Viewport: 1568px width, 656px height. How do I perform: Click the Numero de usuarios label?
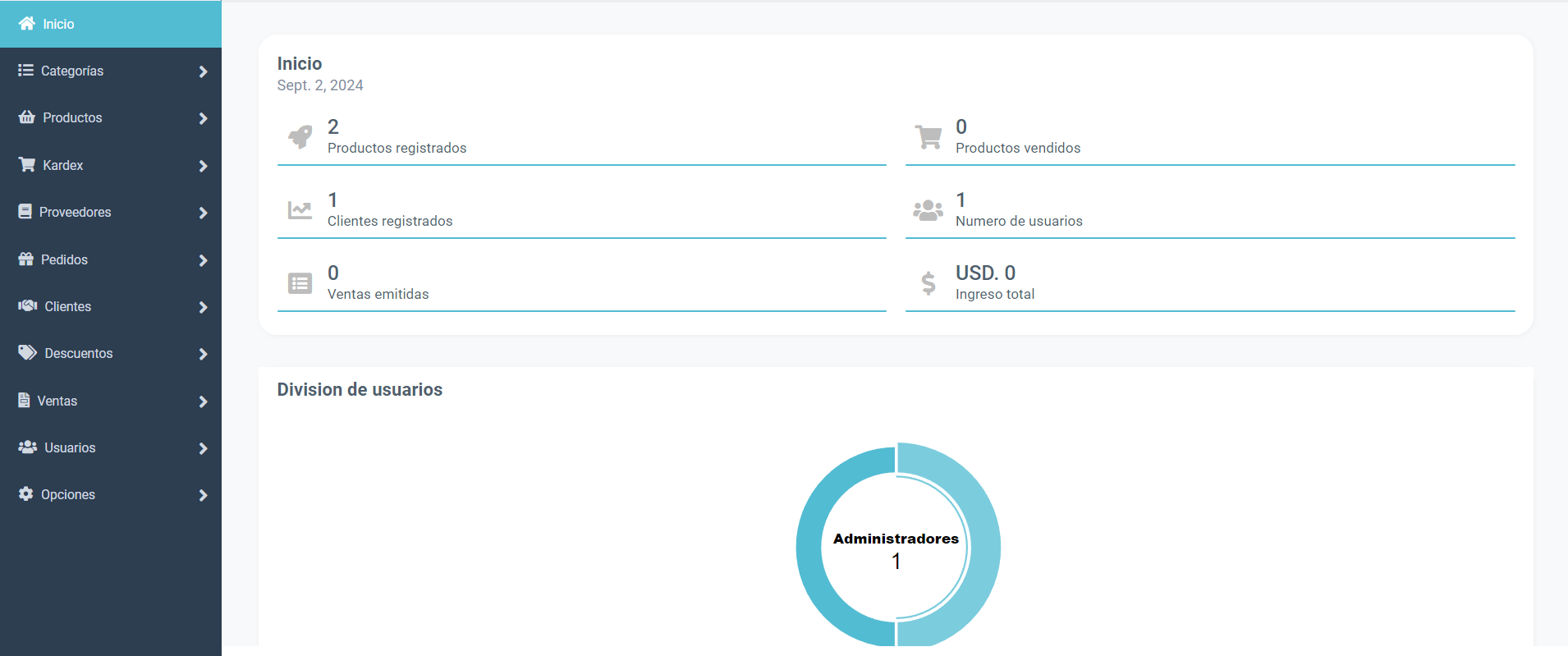pos(1019,221)
